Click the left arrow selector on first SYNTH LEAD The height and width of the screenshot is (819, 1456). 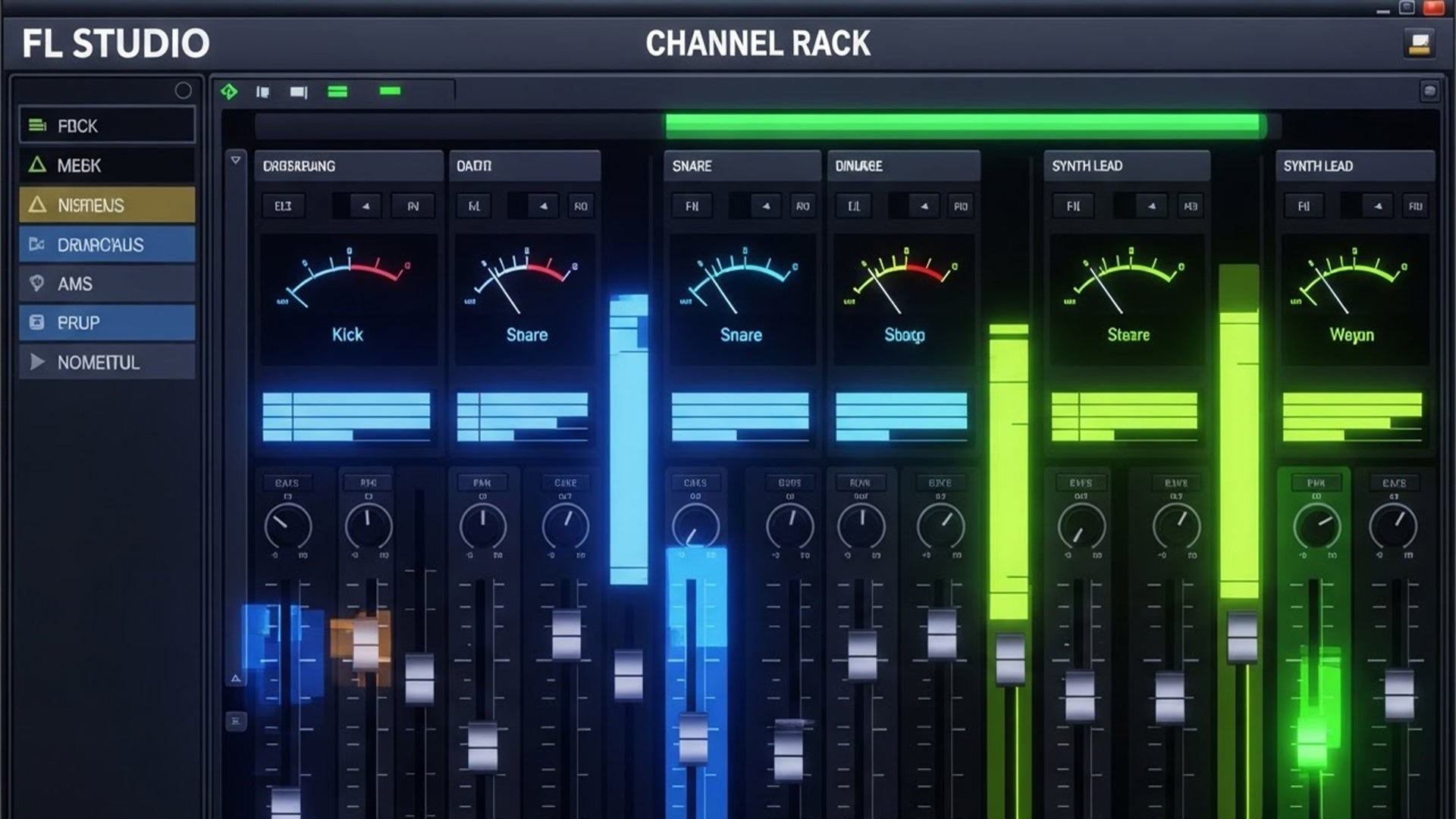[1152, 206]
